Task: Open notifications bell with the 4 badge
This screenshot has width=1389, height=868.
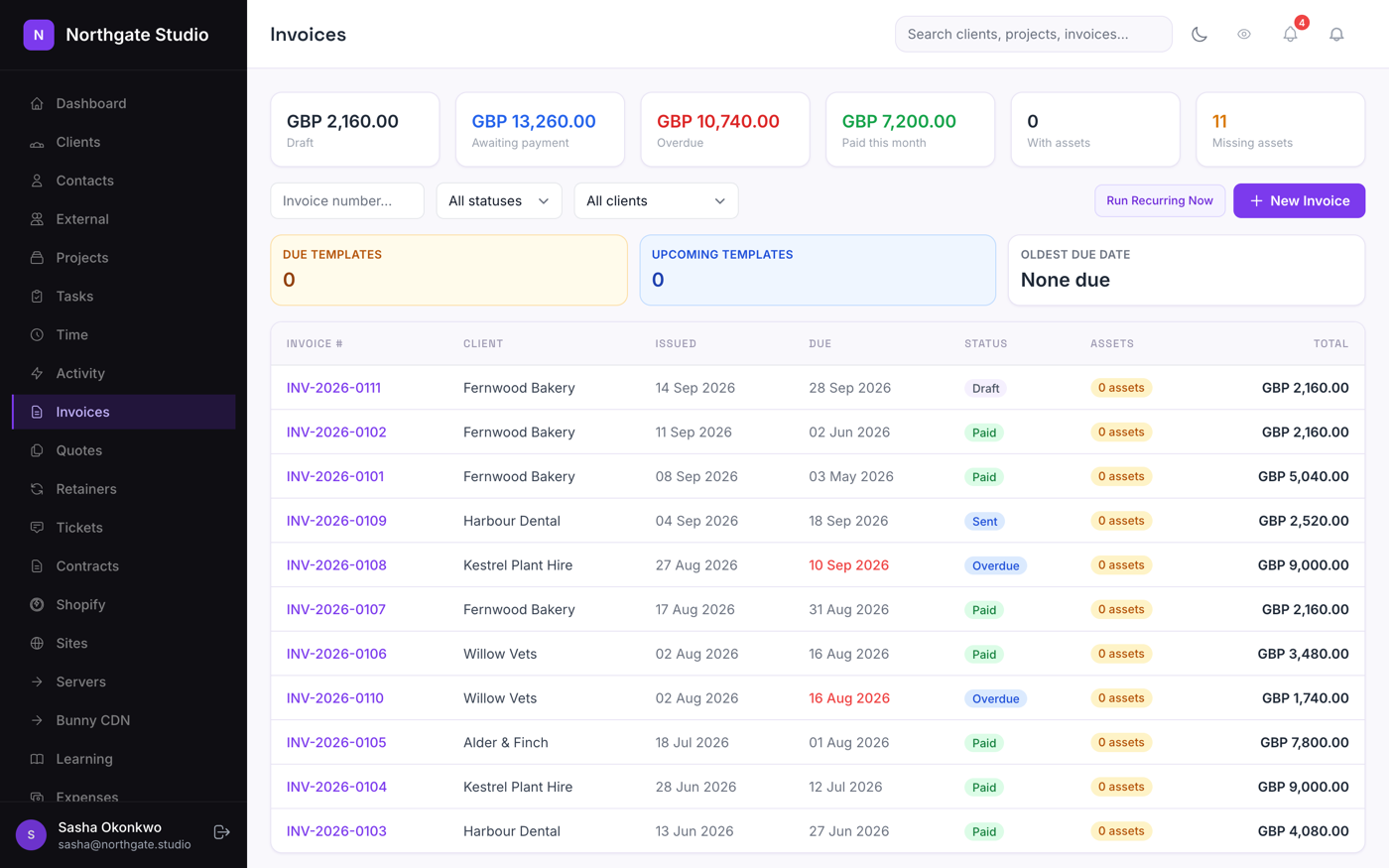Action: click(x=1291, y=34)
